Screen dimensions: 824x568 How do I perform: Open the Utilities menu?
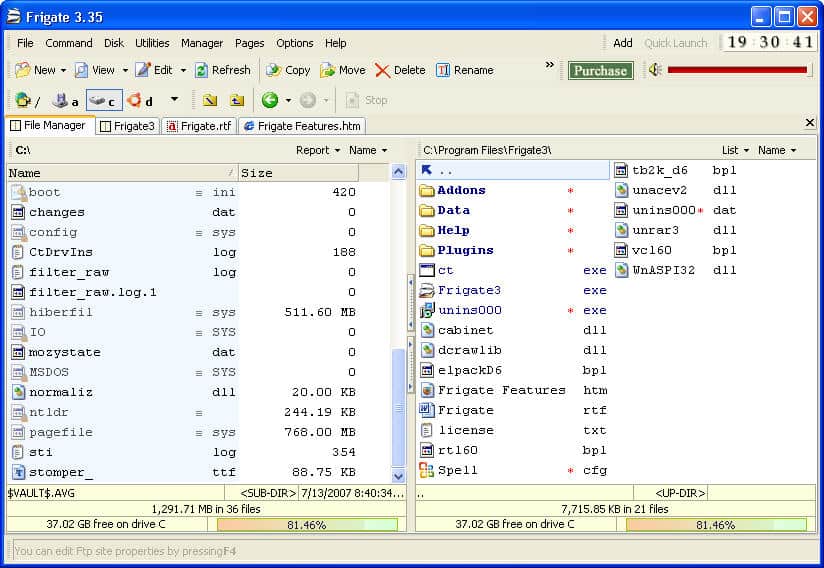tap(152, 43)
